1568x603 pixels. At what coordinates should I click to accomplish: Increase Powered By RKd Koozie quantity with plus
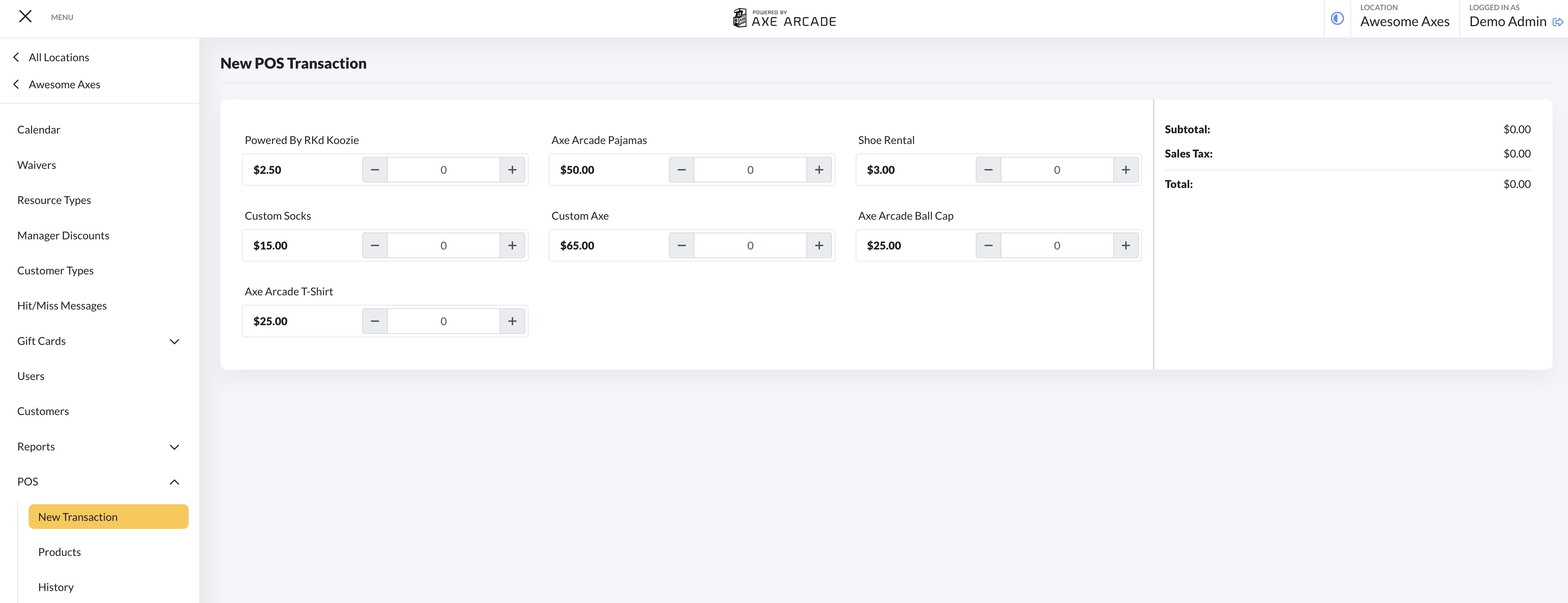(x=512, y=170)
